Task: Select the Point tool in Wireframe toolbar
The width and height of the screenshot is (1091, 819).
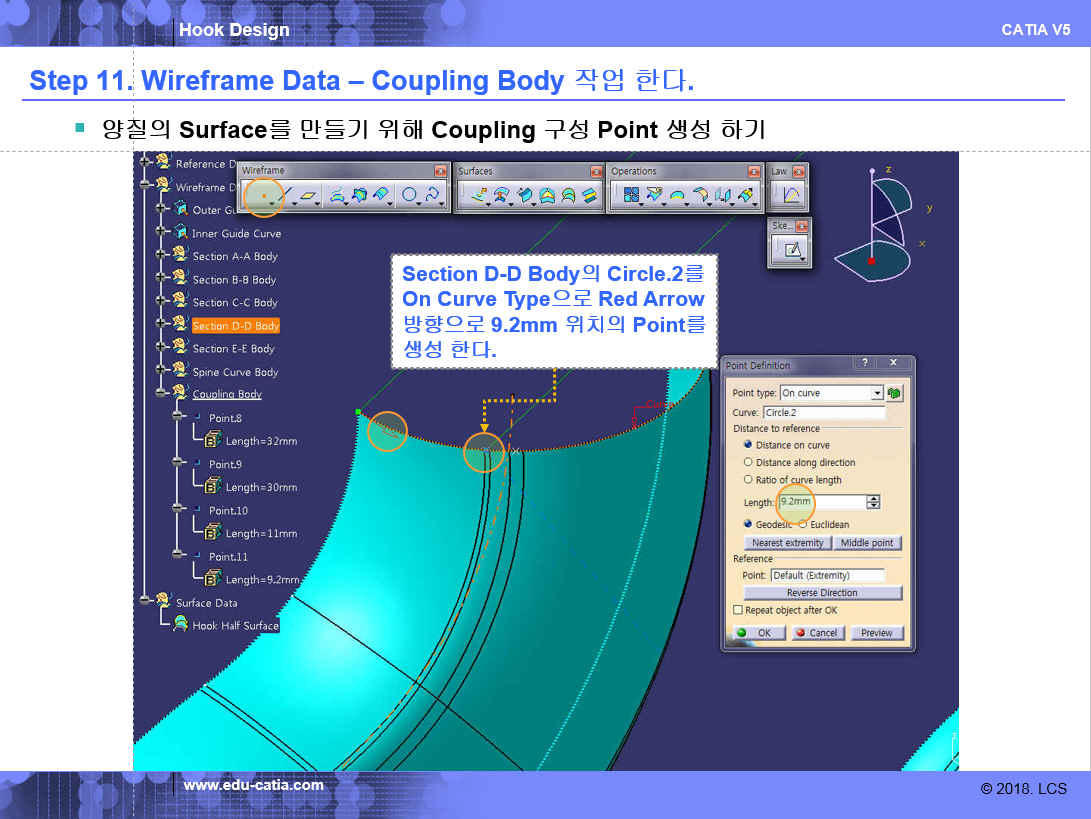Action: 262,196
